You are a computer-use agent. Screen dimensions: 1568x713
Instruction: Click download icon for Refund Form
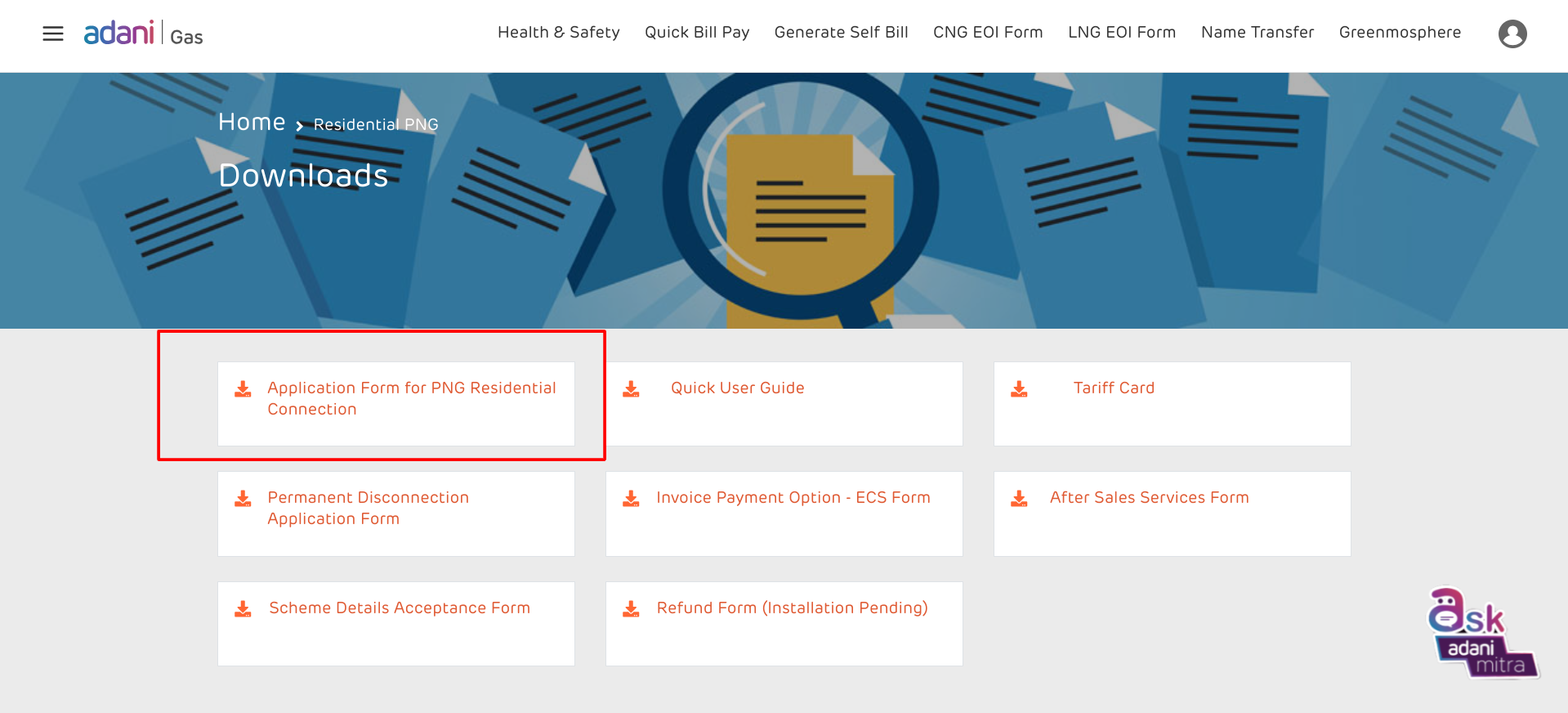click(x=631, y=609)
